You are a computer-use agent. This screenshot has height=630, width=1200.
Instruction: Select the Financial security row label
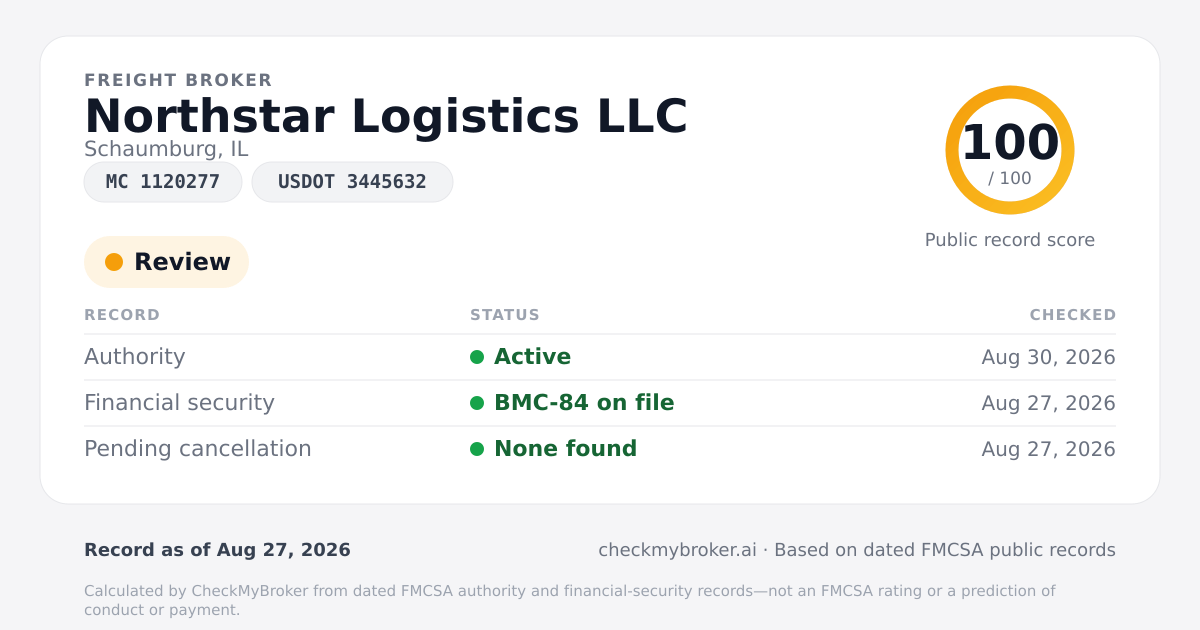(x=179, y=403)
